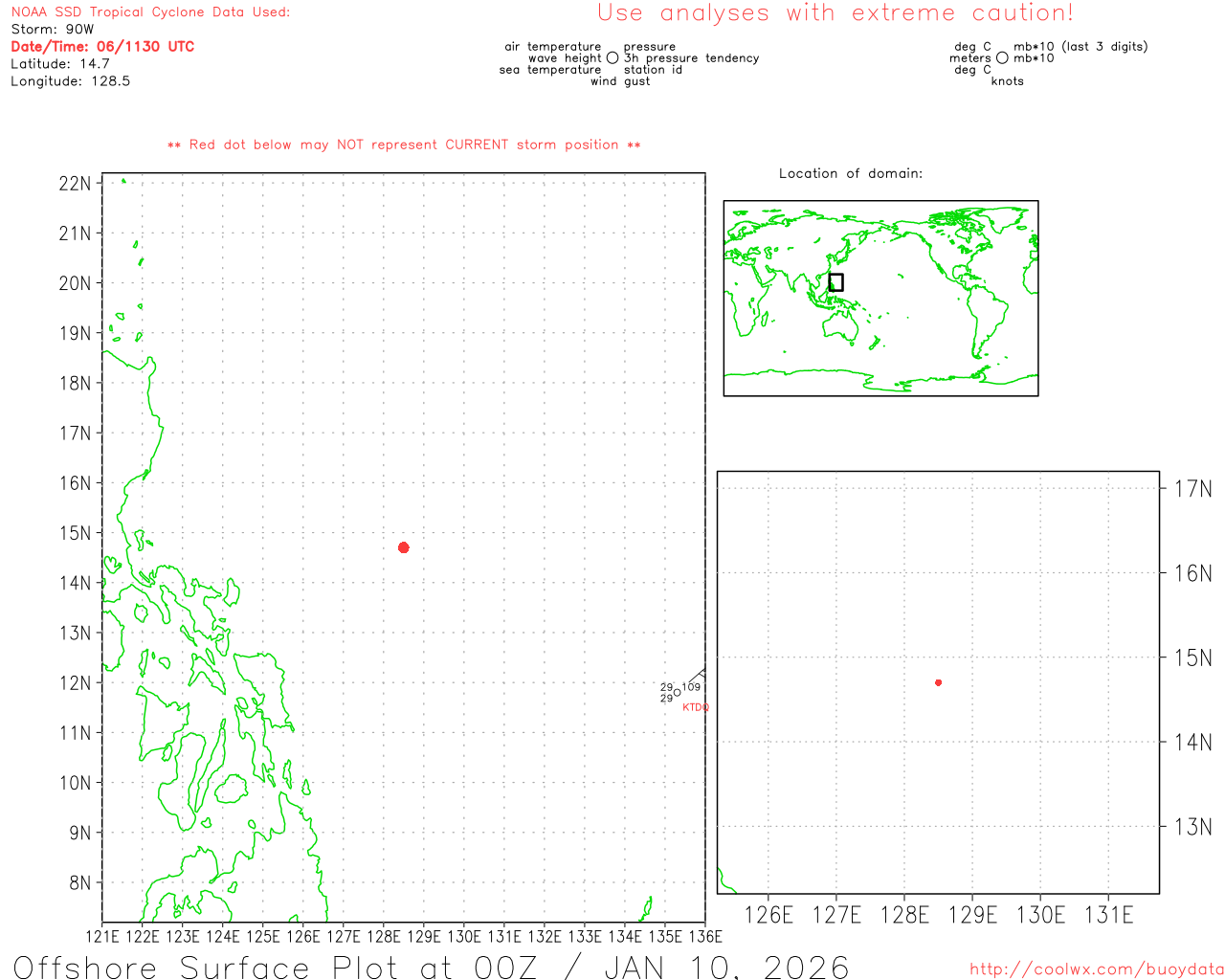1225x980 pixels.
Task: Click the wind barb above station KTDQ
Action: coord(696,675)
